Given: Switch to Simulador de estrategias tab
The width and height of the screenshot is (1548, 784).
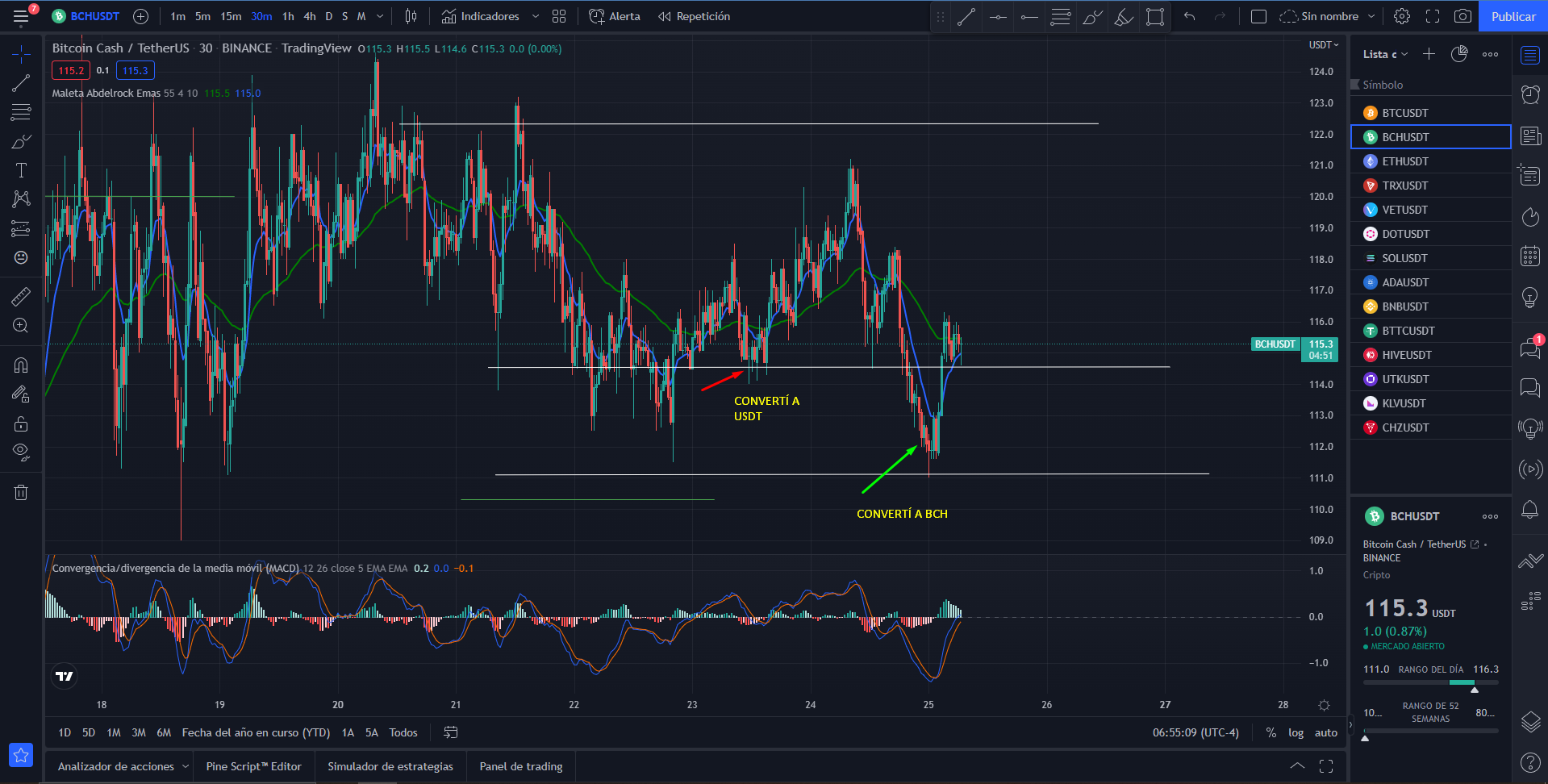Looking at the screenshot, I should click(390, 766).
